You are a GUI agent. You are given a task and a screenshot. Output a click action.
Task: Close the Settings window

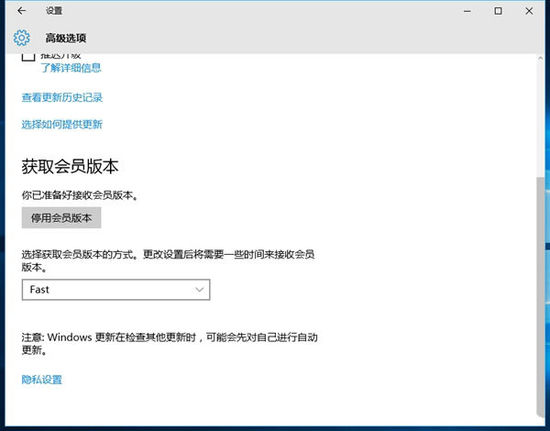click(529, 11)
